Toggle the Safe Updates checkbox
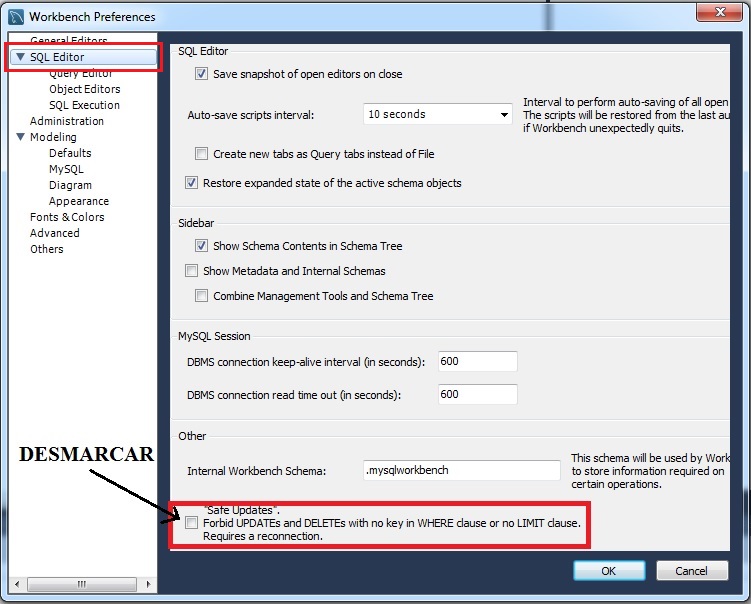Screen dimensions: 751x604 [x=192, y=522]
